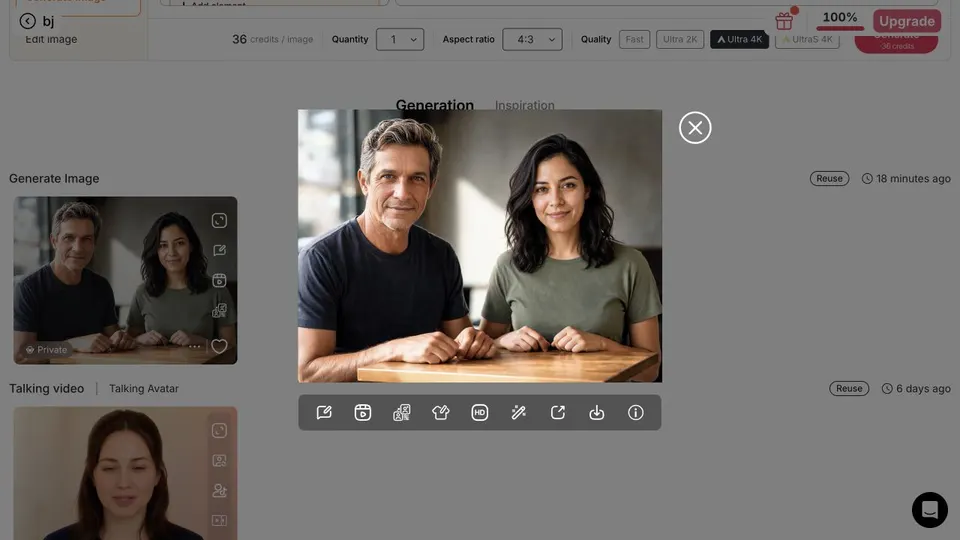Image resolution: width=960 pixels, height=540 pixels.
Task: Open the three-dots menu on the couple thumbnail
Action: coord(195,347)
